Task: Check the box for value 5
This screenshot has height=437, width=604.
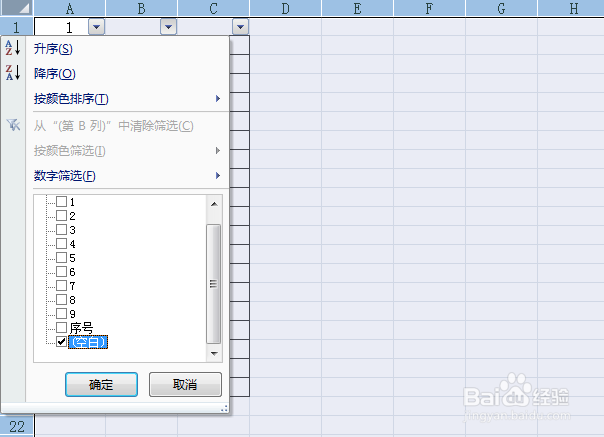Action: click(x=62, y=257)
